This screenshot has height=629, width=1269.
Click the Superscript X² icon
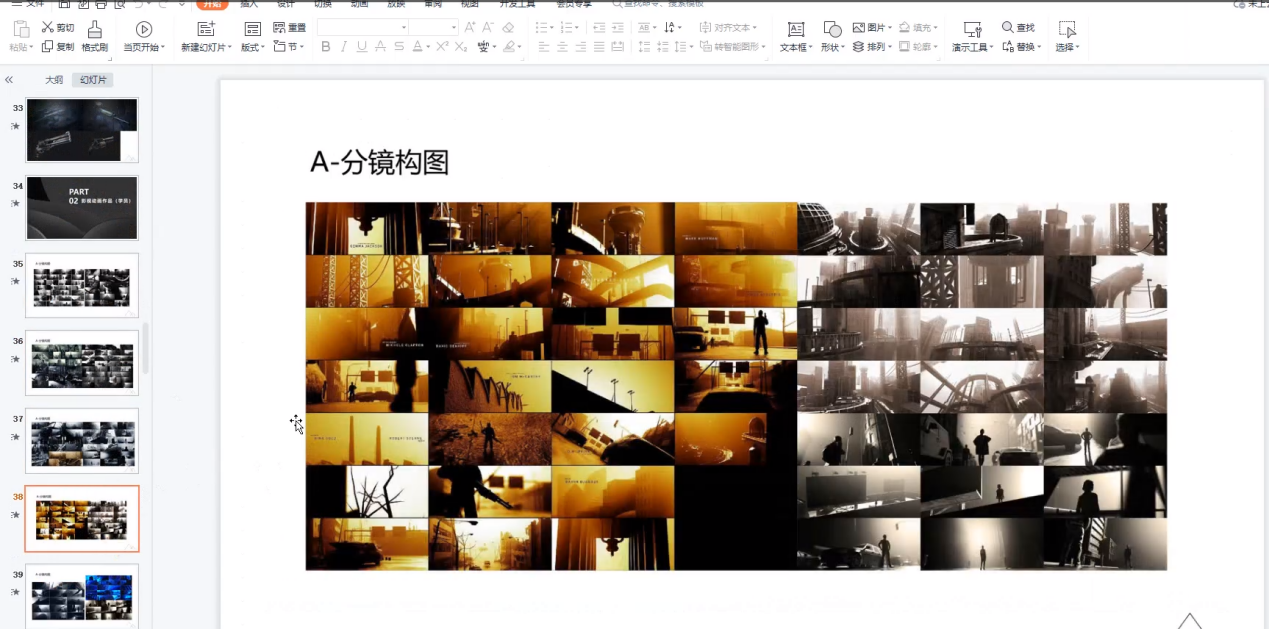(x=442, y=47)
